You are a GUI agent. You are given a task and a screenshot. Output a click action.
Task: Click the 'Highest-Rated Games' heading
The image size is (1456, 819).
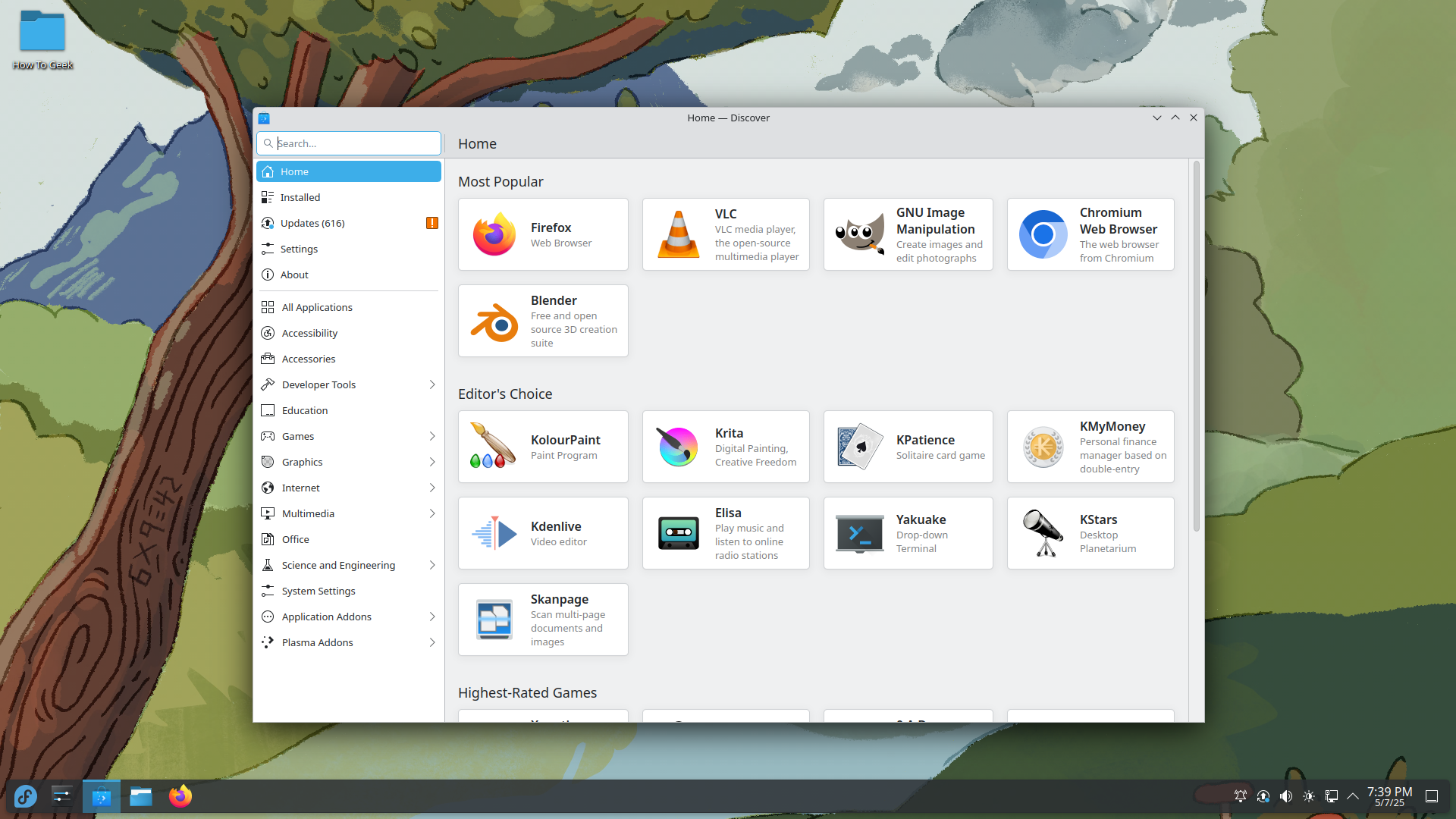point(527,692)
